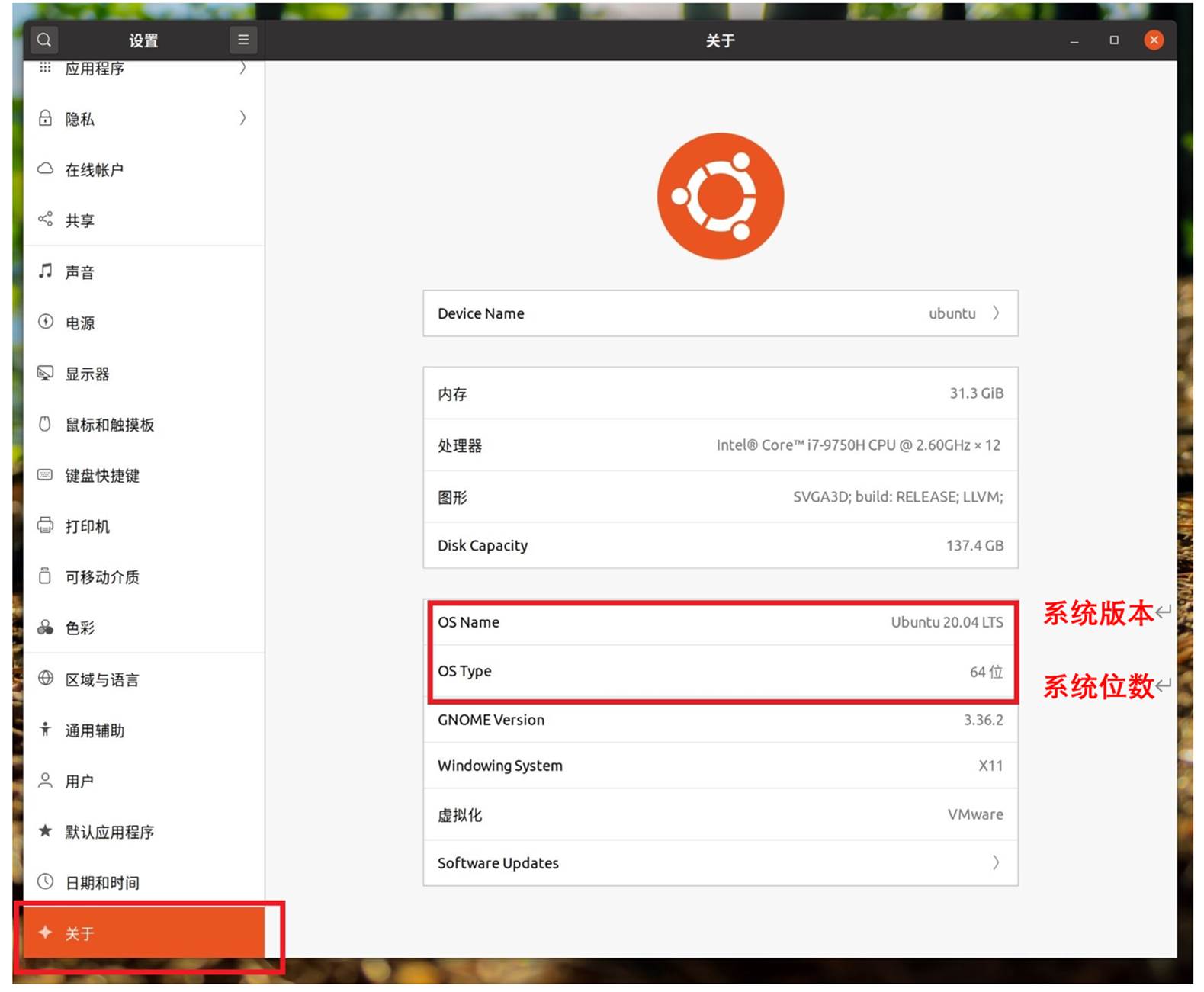Select 键盘快捷键 in sidebar
Viewport: 1204px width, 992px height.
[x=144, y=476]
